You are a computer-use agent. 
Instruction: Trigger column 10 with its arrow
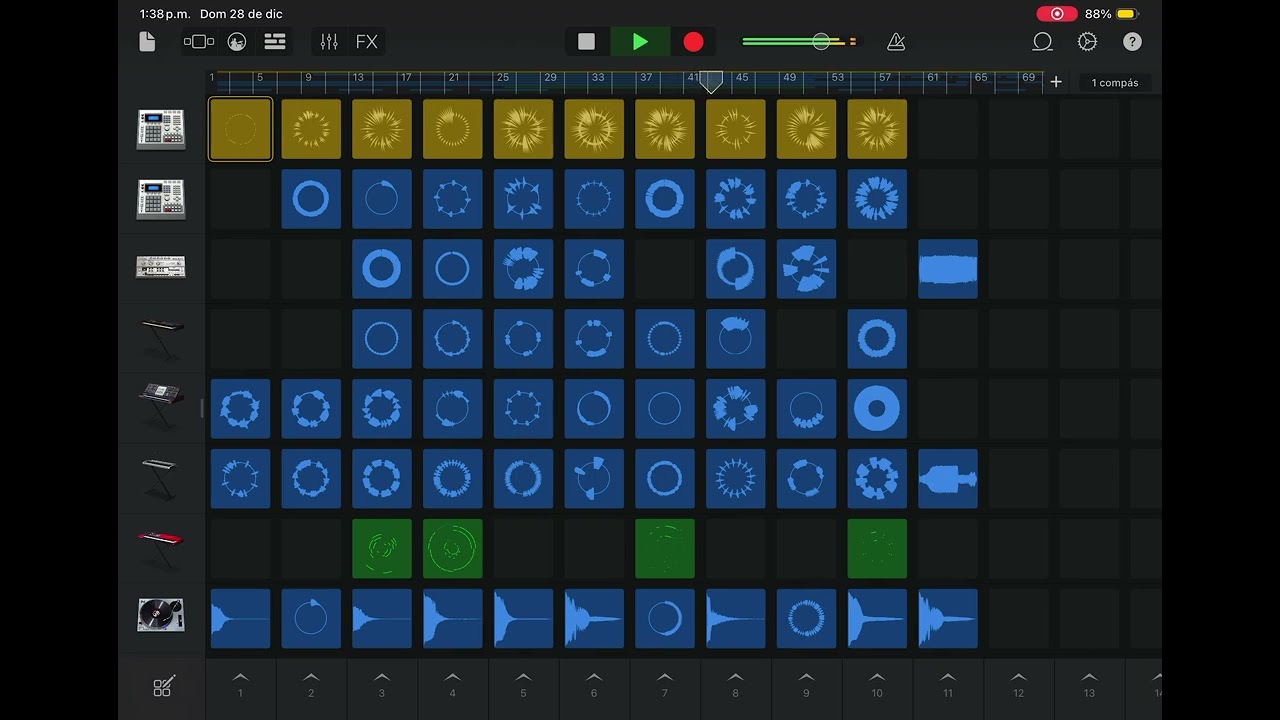(877, 684)
